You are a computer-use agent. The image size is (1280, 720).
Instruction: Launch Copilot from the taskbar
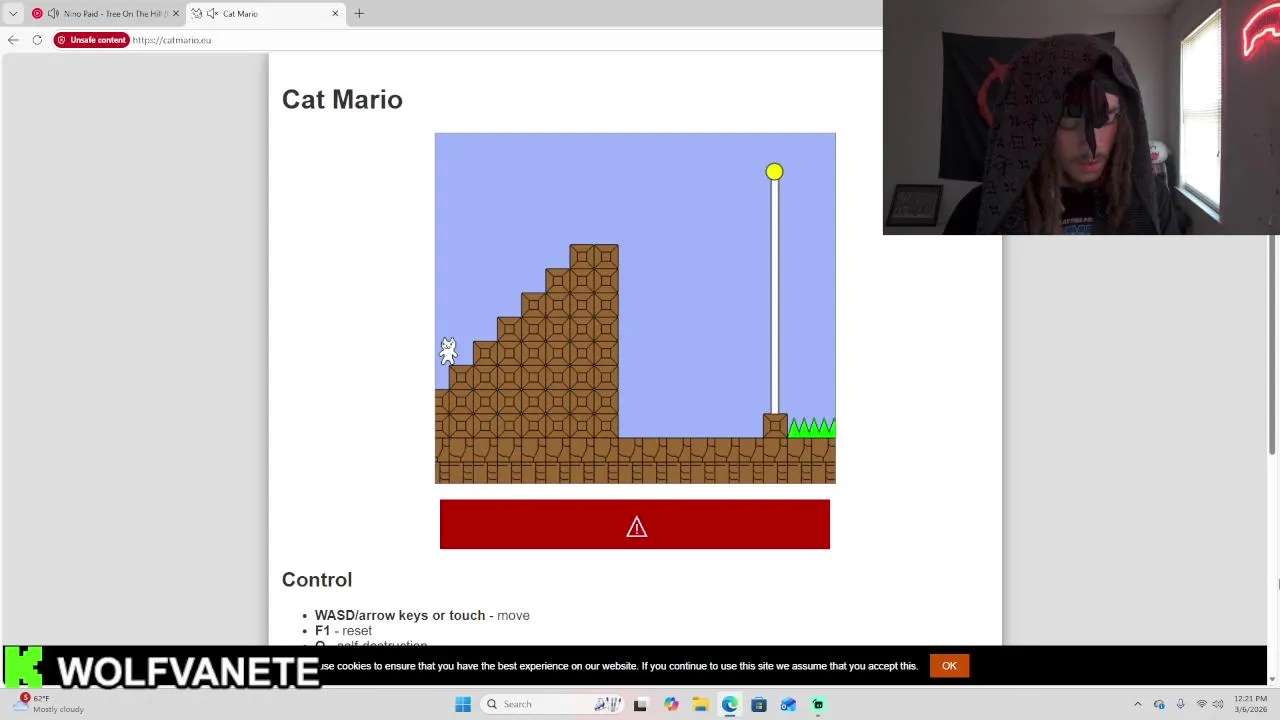pyautogui.click(x=671, y=704)
